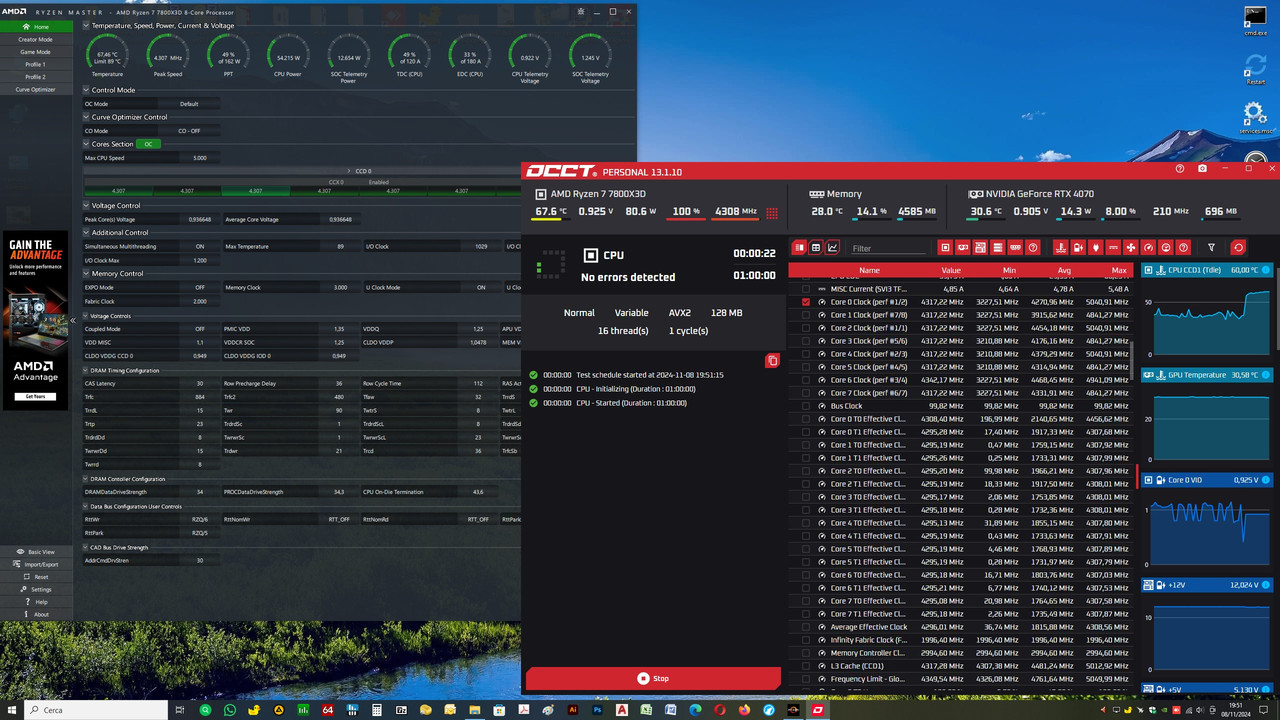1280x720 pixels.
Task: Switch OCCT monitoring to table view icon
Action: pos(816,247)
